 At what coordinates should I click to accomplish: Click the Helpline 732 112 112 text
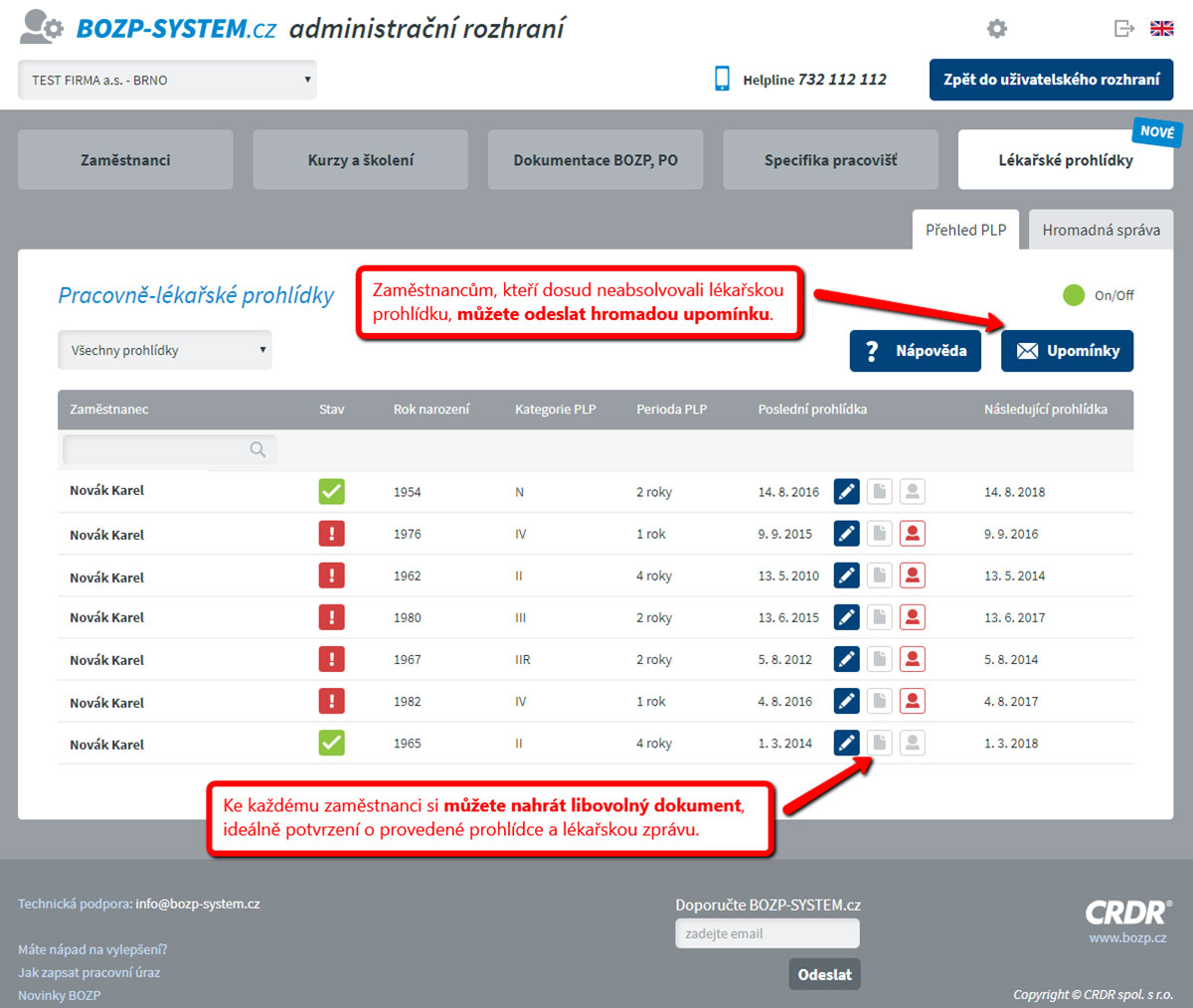pos(814,80)
